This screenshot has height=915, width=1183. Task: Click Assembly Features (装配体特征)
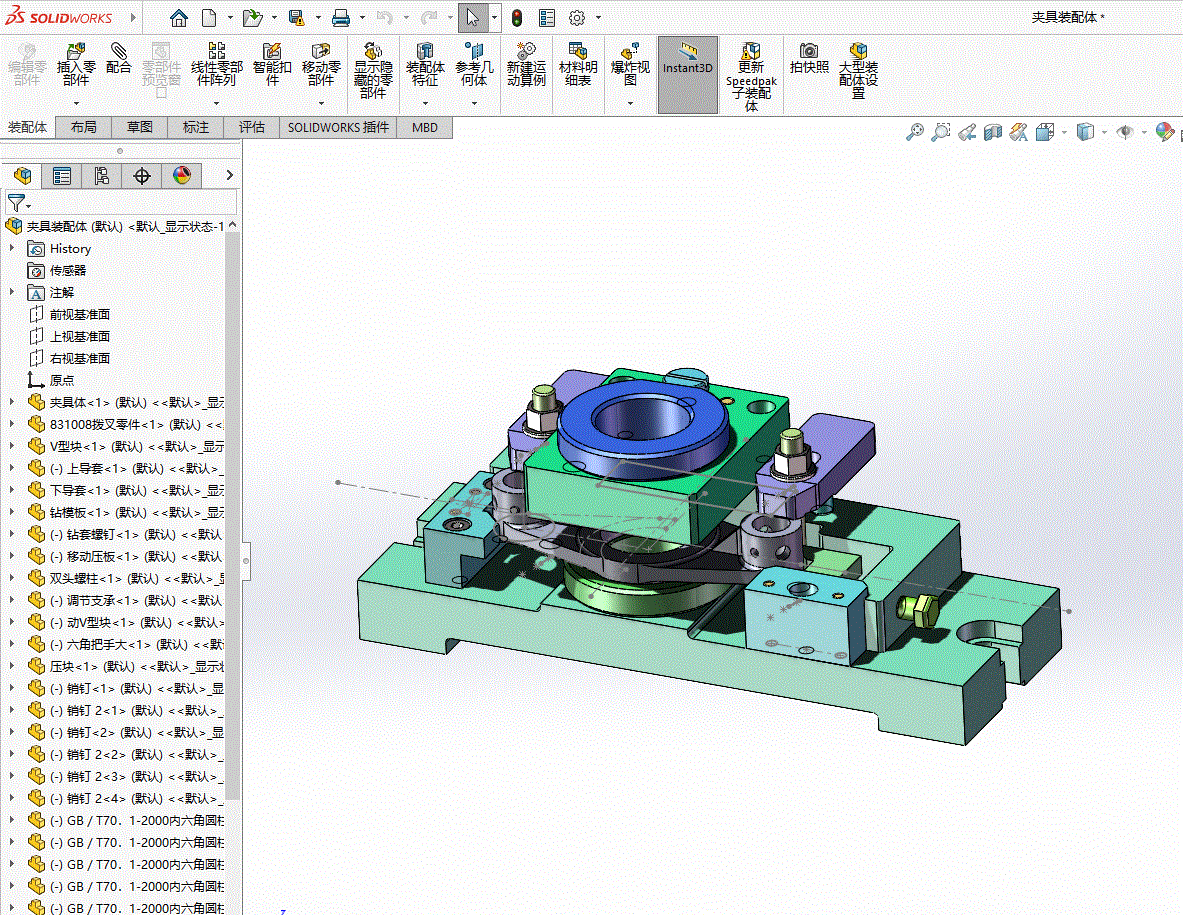425,66
